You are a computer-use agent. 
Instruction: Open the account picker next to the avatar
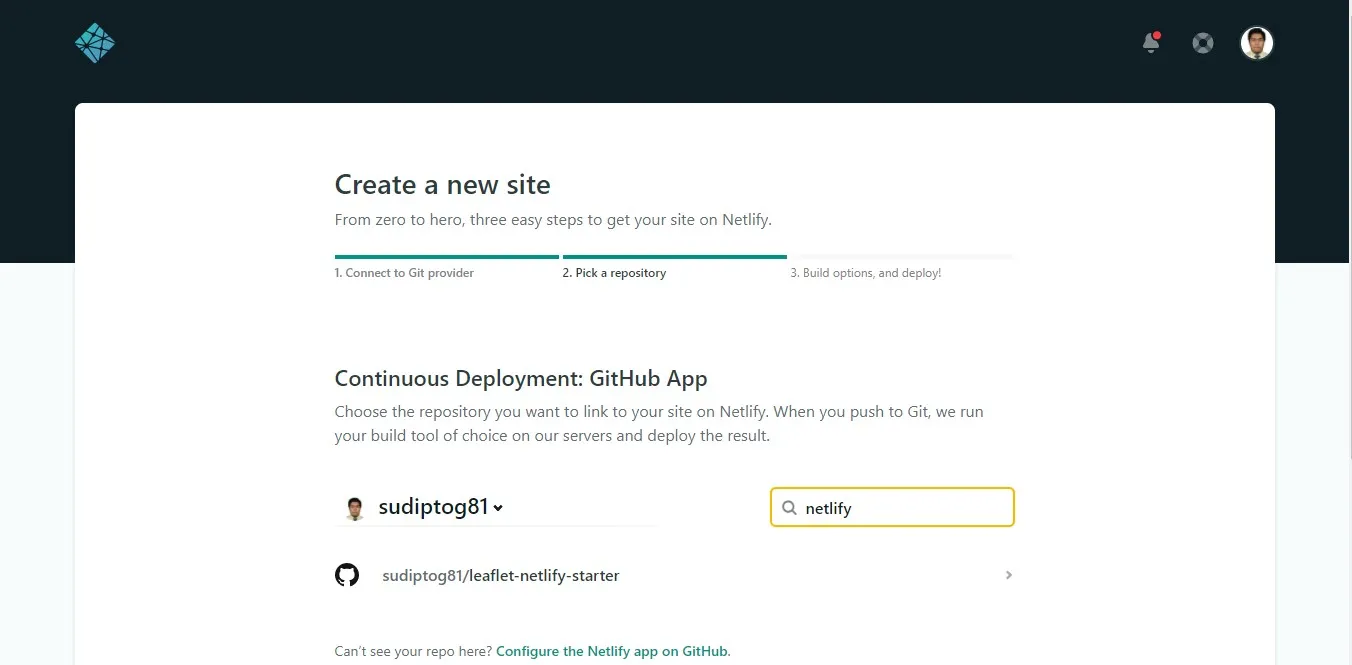pyautogui.click(x=499, y=508)
